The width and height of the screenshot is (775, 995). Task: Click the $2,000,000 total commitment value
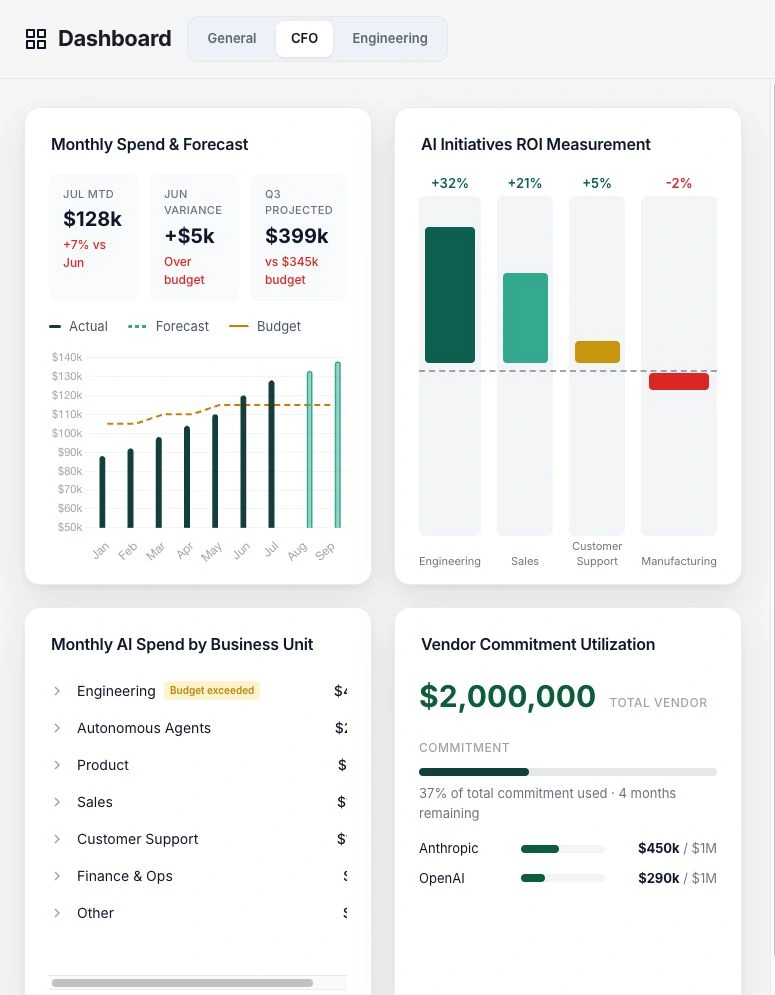507,697
